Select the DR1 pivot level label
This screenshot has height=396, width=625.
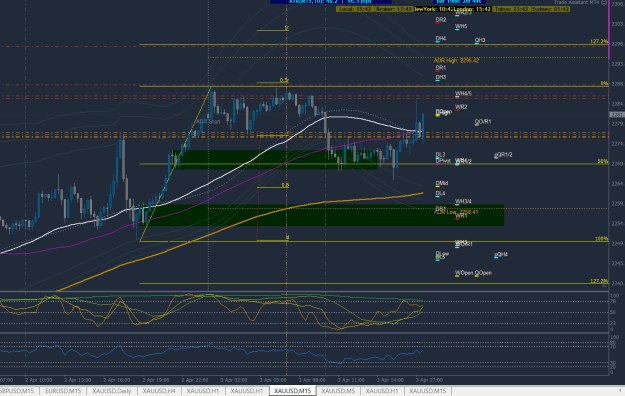(x=441, y=68)
